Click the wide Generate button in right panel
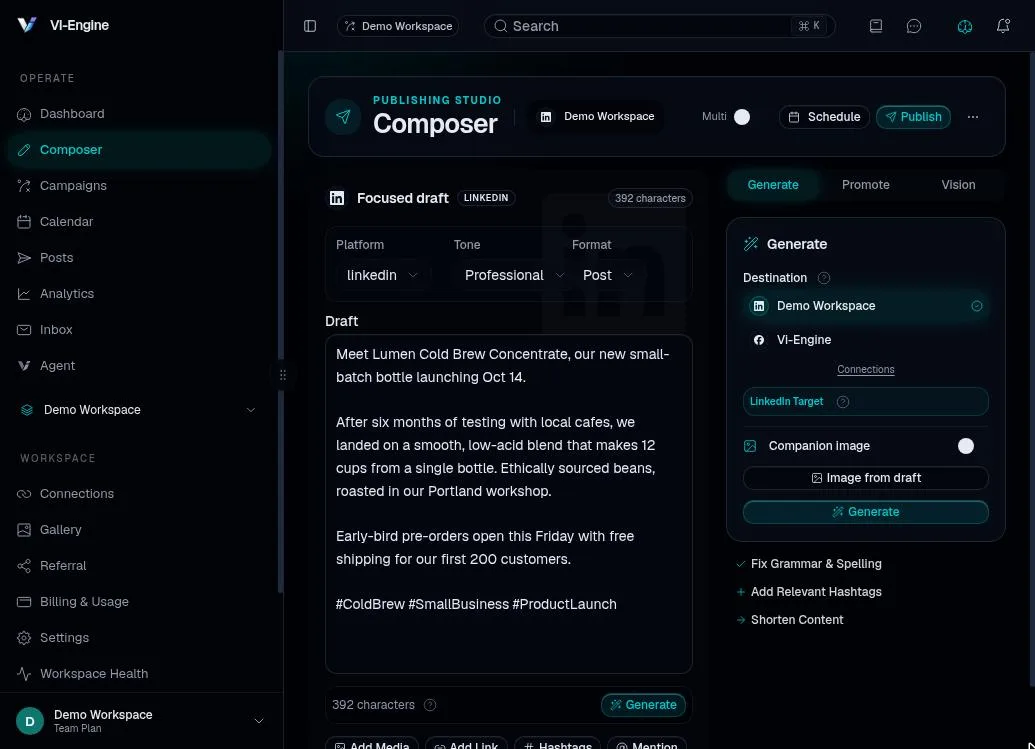This screenshot has width=1035, height=749. [x=865, y=512]
